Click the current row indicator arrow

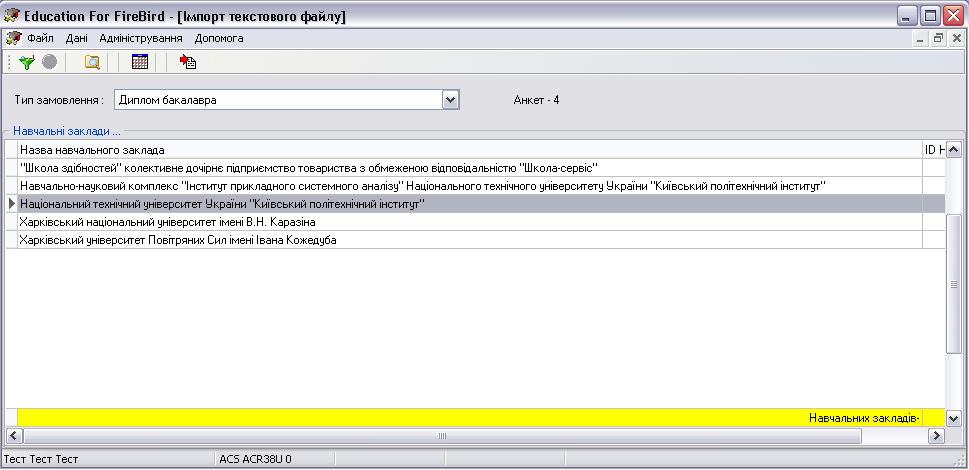(12, 204)
